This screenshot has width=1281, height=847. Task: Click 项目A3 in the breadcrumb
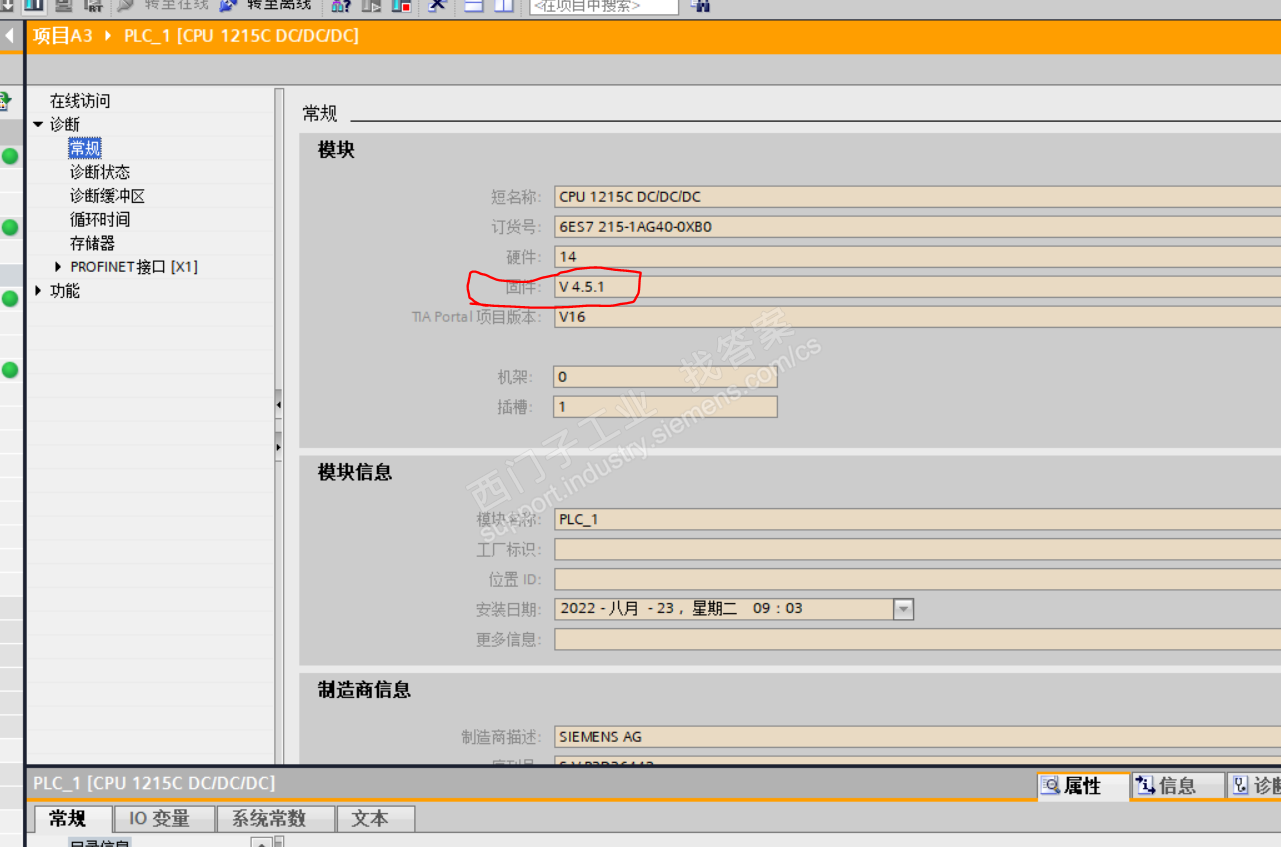(62, 36)
